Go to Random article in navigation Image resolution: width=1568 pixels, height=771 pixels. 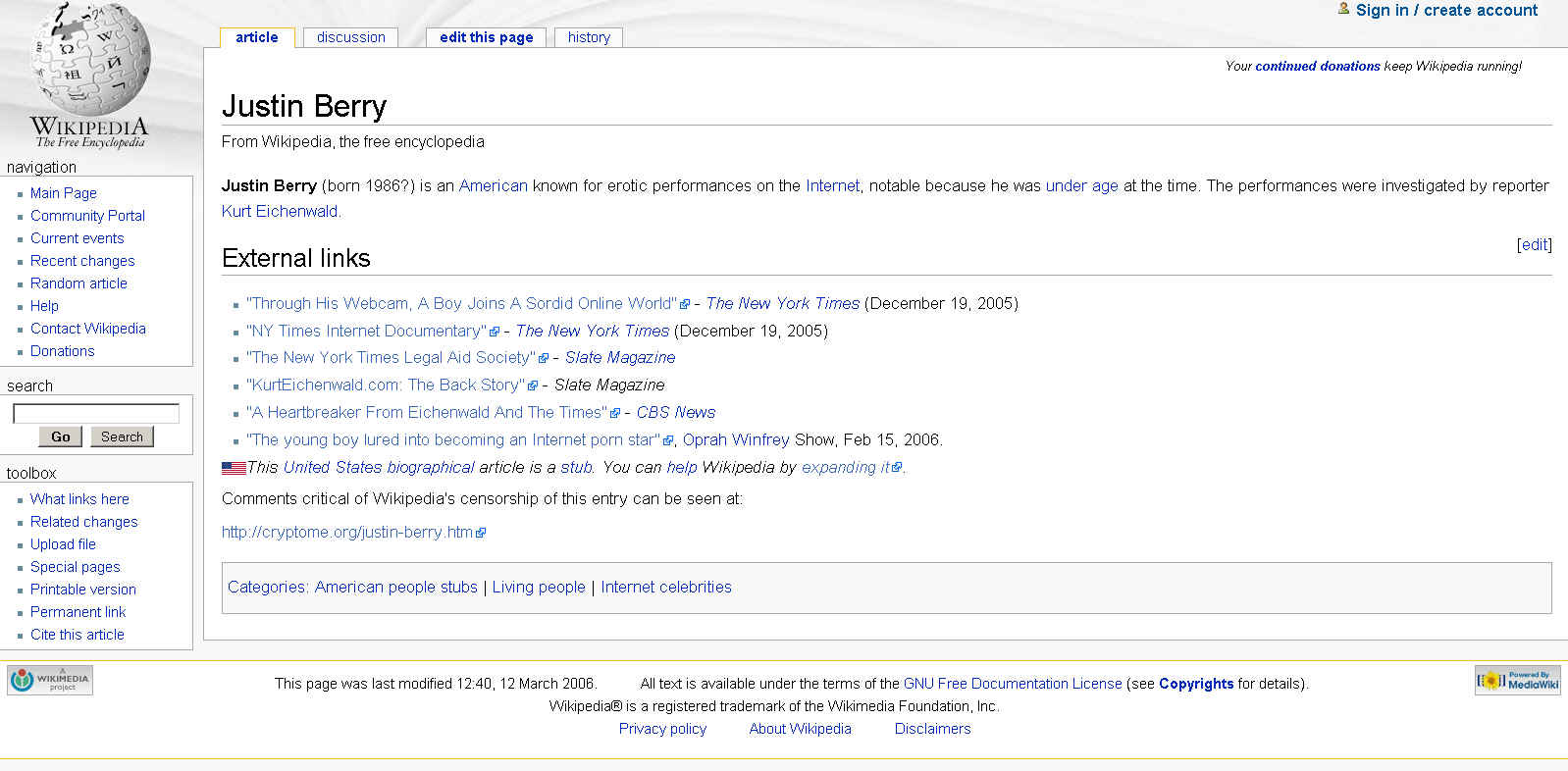pos(78,283)
